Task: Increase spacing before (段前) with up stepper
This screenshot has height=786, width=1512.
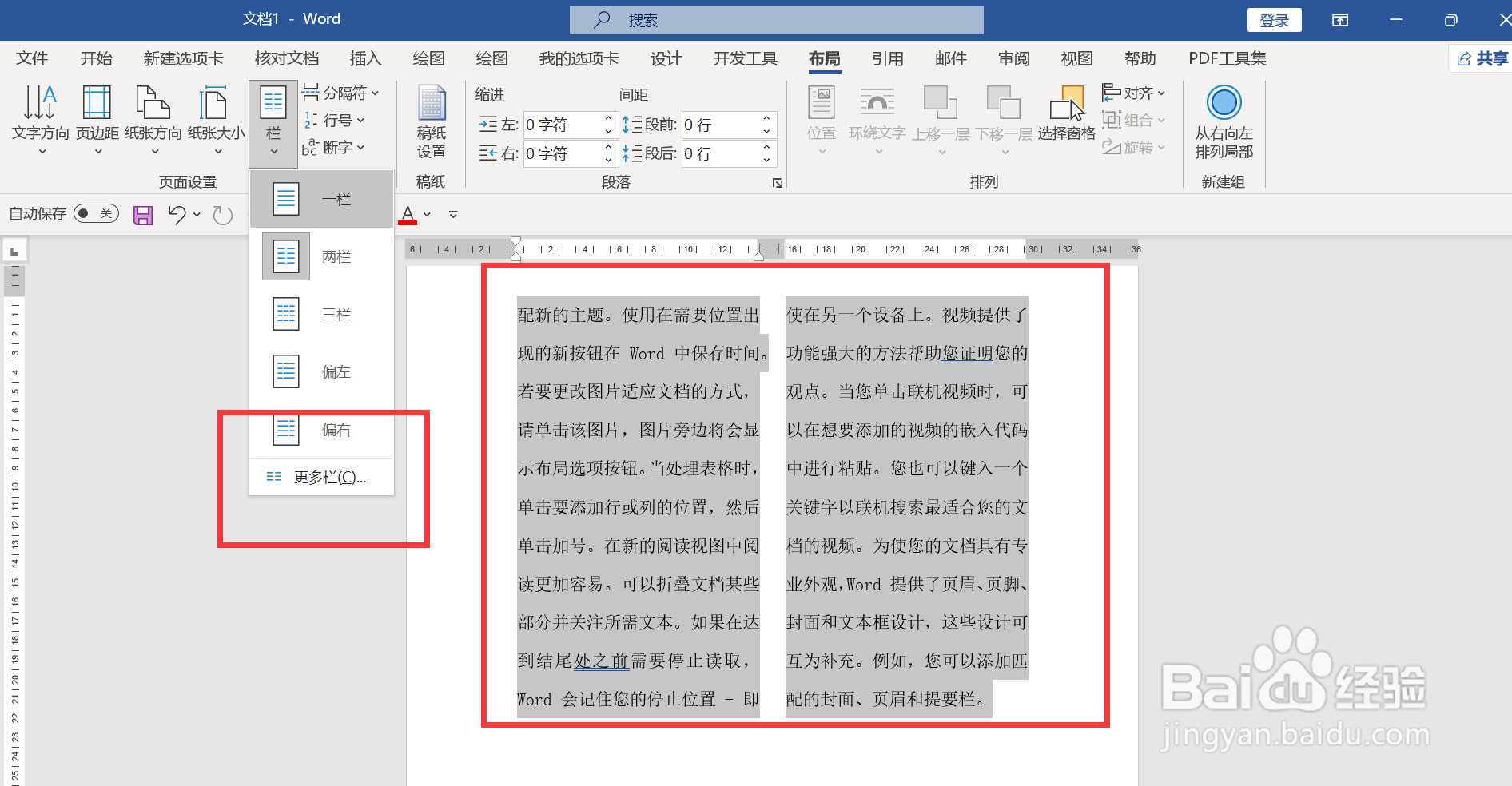Action: [766, 118]
